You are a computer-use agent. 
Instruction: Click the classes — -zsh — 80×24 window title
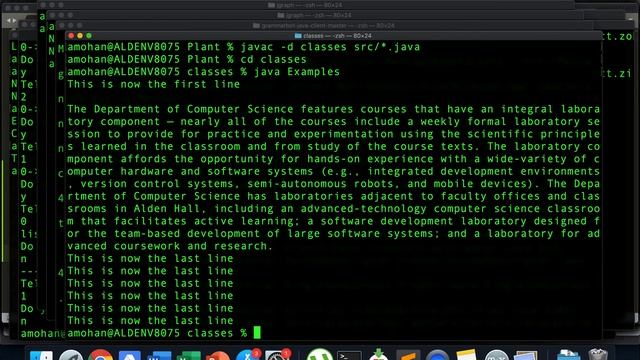(x=337, y=36)
